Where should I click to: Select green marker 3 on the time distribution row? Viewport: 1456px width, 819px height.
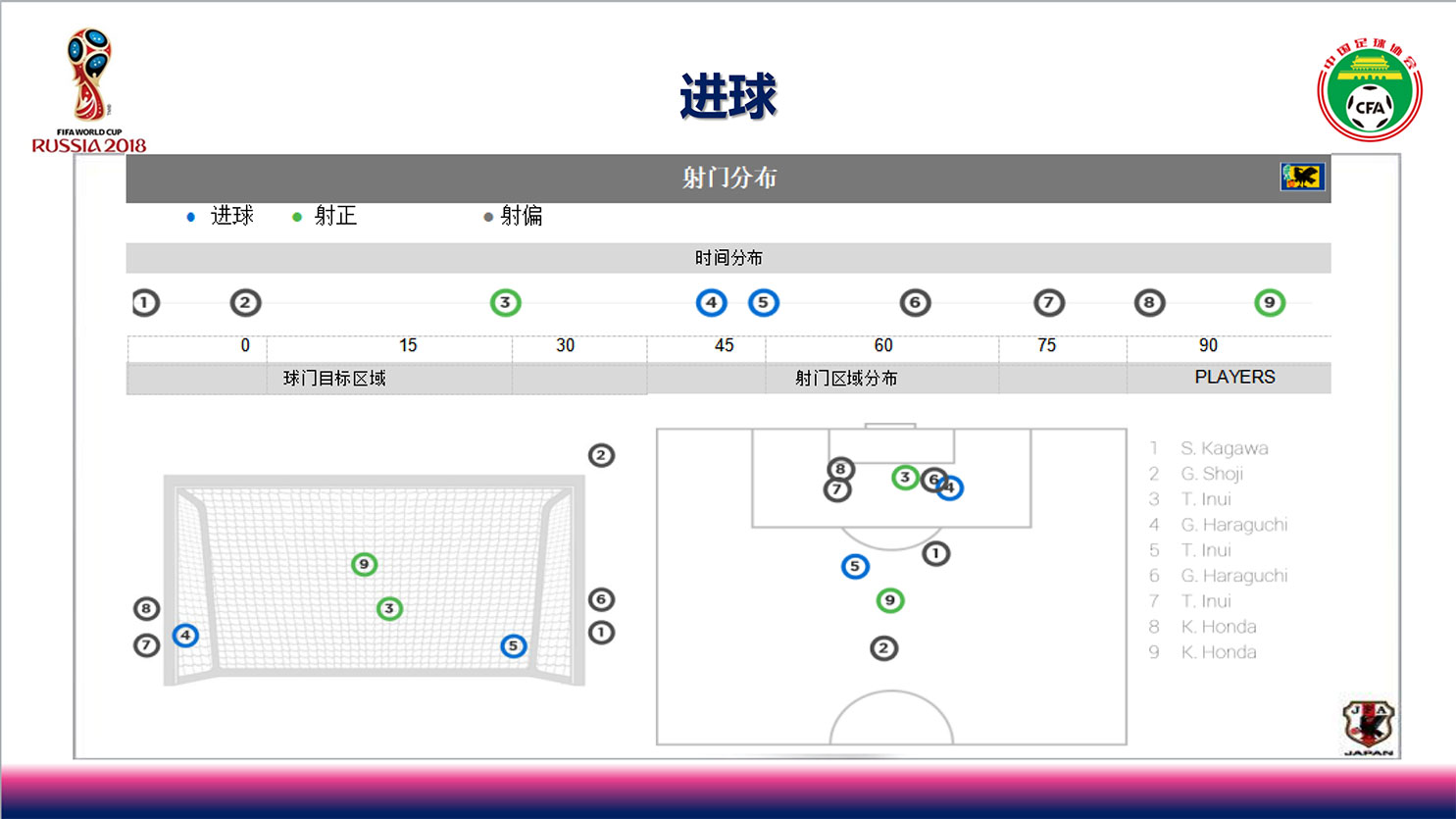point(505,303)
